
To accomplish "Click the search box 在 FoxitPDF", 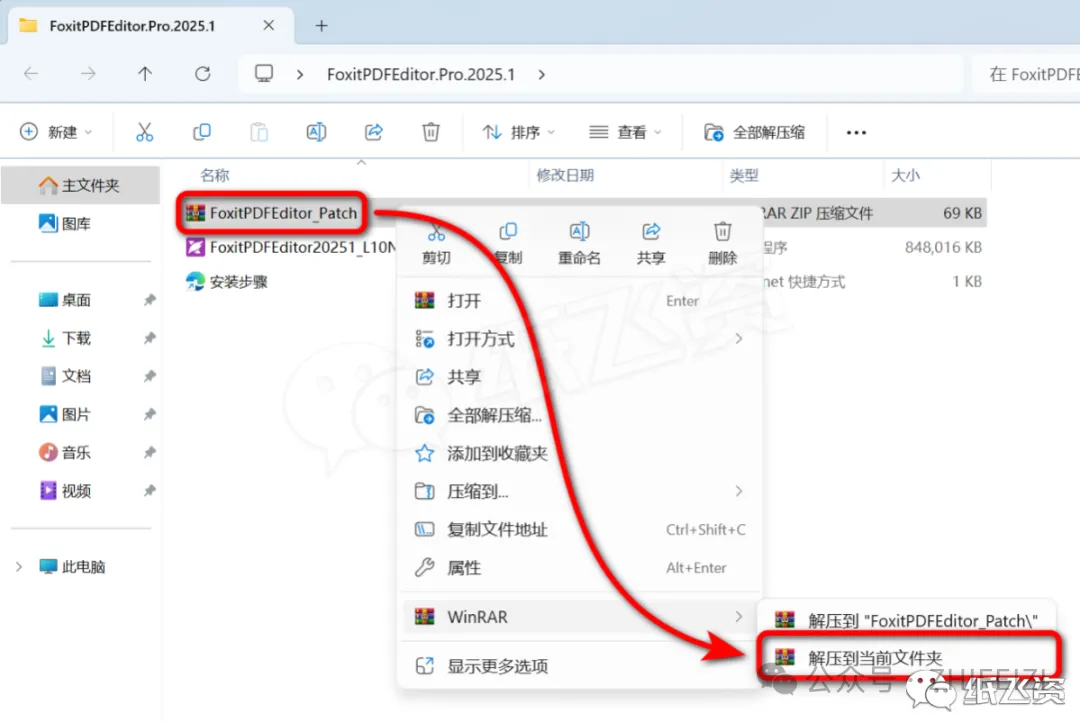I will tap(1026, 74).
